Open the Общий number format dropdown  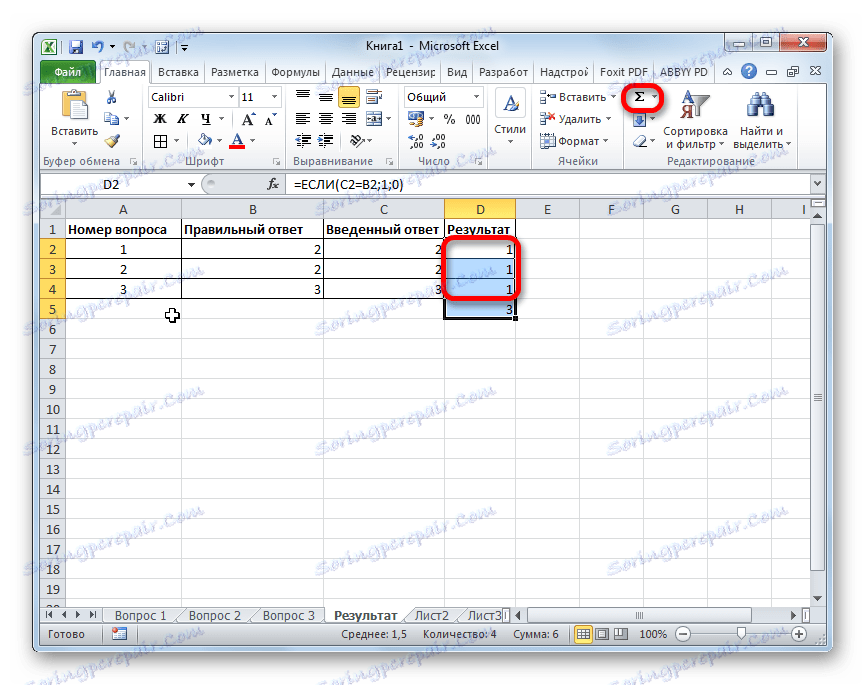tap(476, 97)
